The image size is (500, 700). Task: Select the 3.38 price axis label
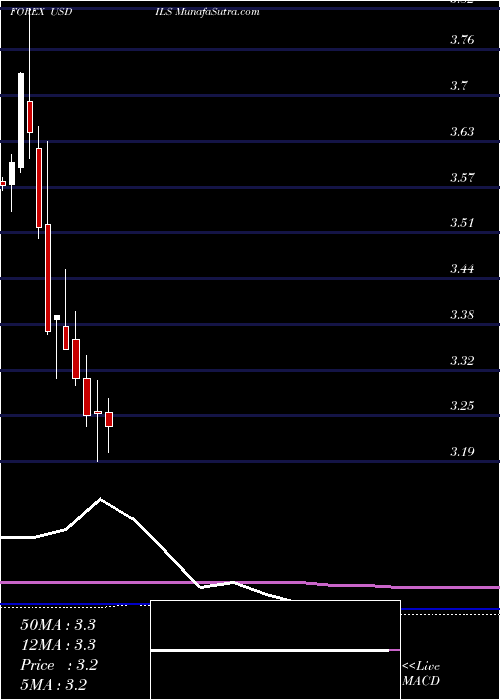(462, 315)
